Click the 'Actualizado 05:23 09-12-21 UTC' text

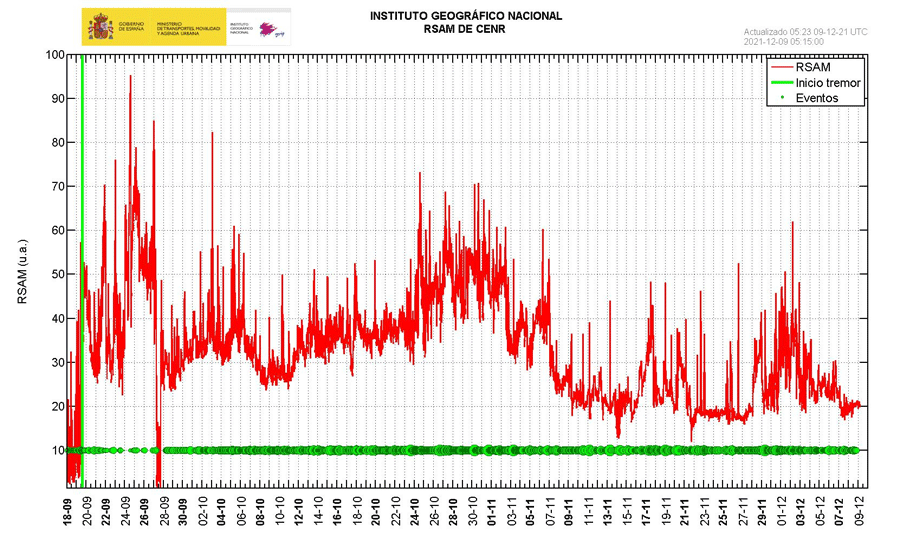[805, 32]
